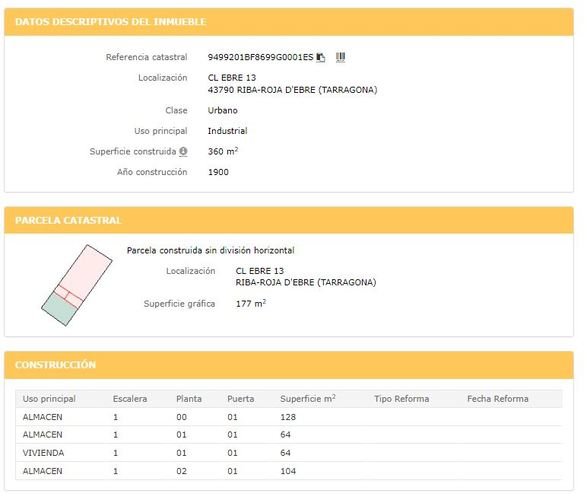587x503 pixels.
Task: Click the Superficie m² column header
Action: click(308, 399)
